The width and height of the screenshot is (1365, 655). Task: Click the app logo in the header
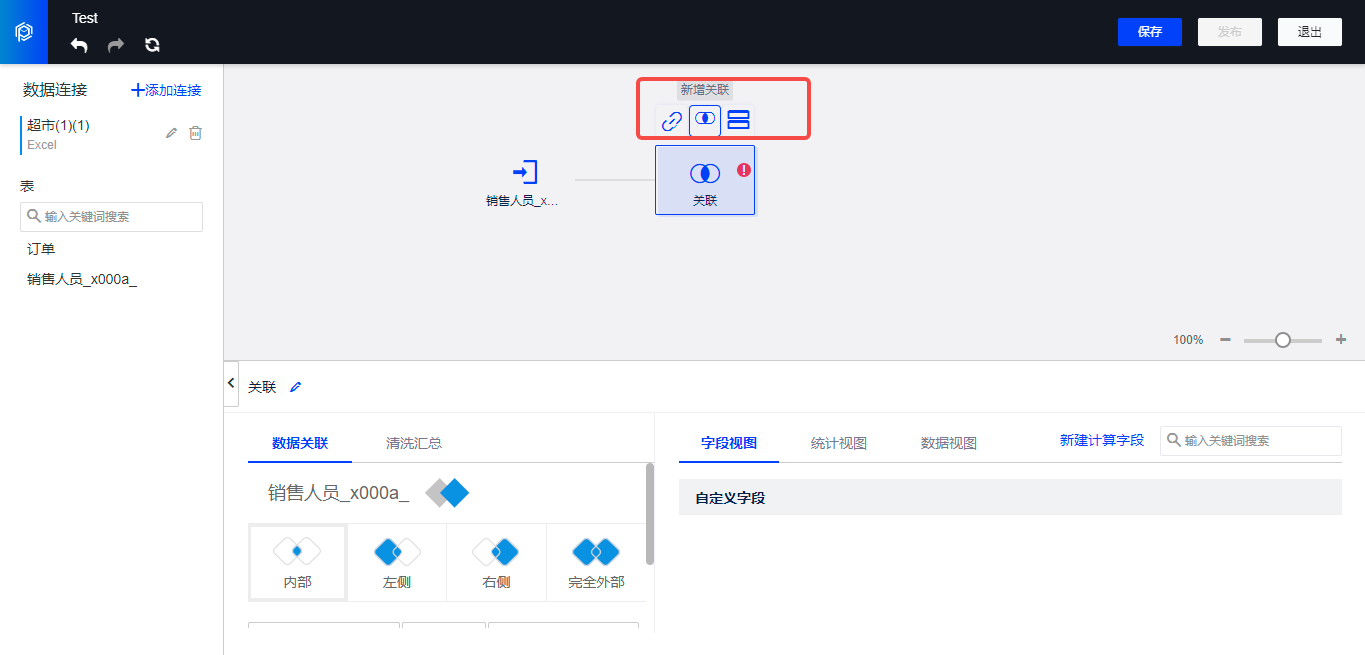(x=24, y=32)
